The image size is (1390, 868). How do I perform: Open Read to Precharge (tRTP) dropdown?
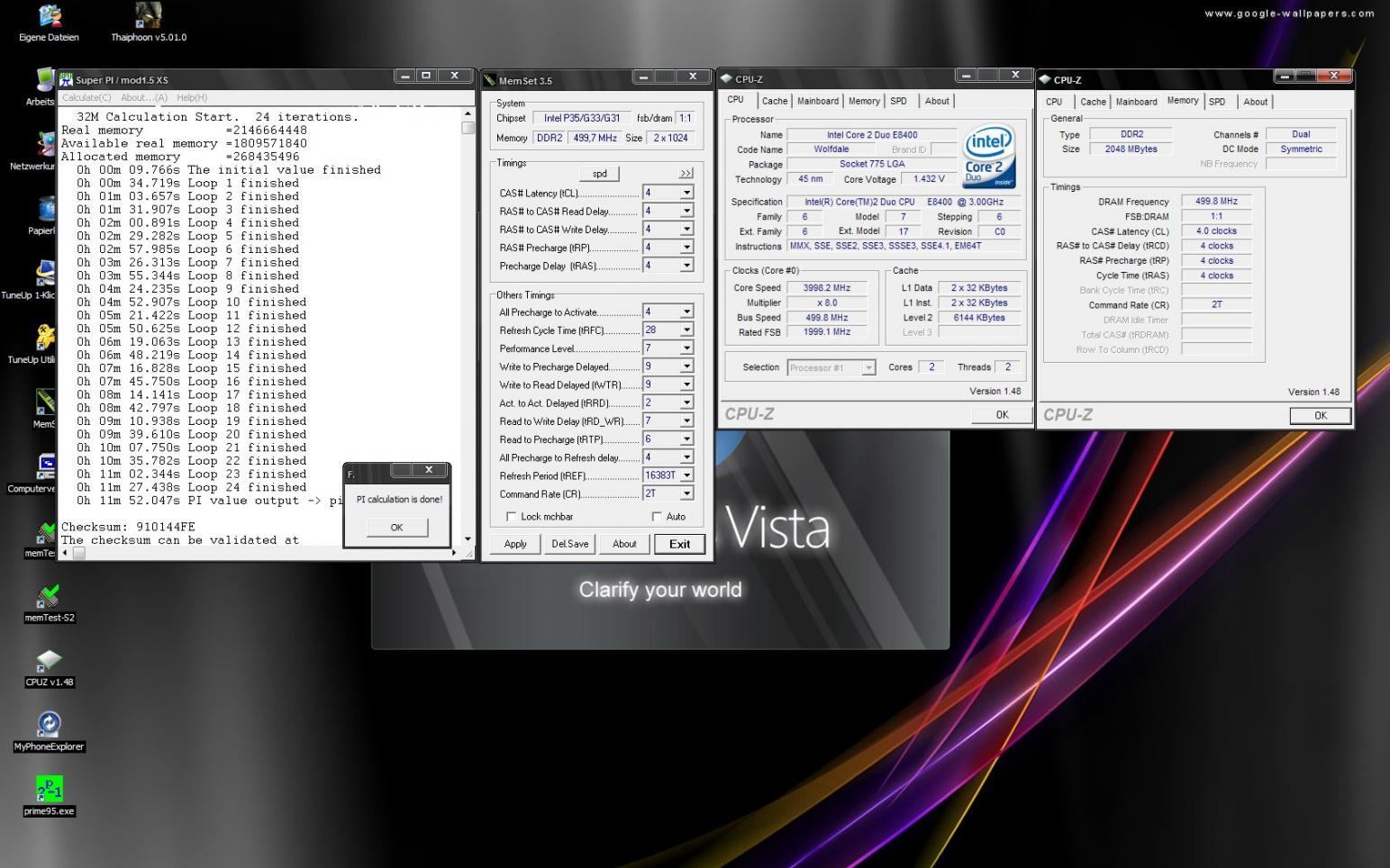pyautogui.click(x=686, y=439)
